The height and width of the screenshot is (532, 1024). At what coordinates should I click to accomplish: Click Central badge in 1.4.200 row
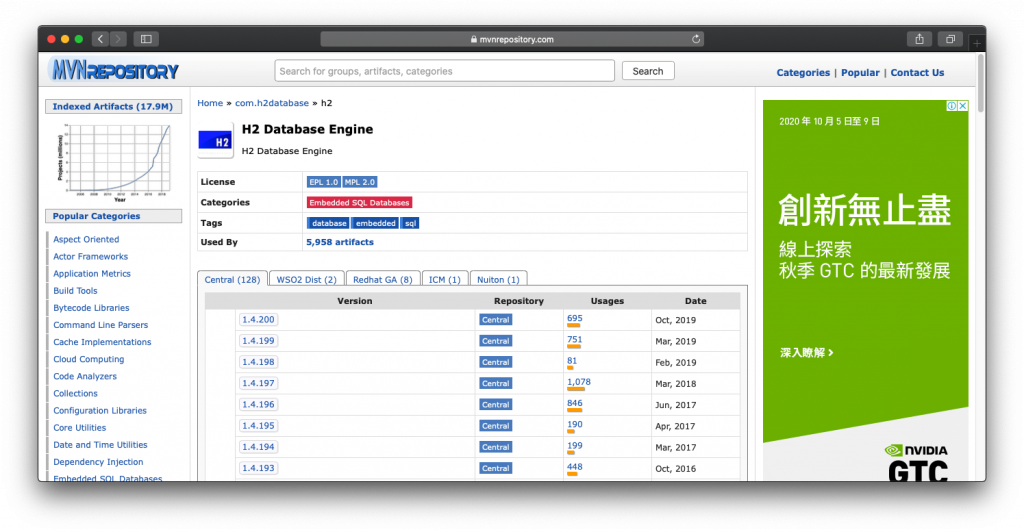coord(496,320)
